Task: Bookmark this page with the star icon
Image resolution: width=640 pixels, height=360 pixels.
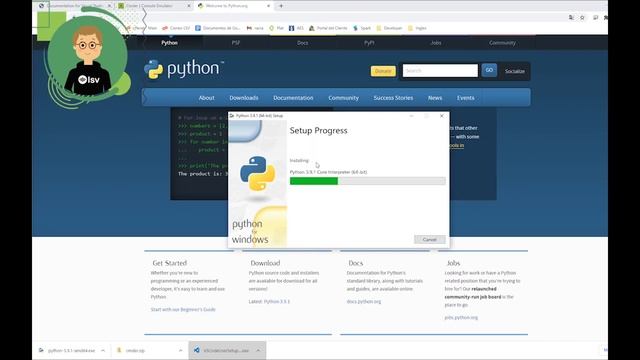Action: pos(582,18)
